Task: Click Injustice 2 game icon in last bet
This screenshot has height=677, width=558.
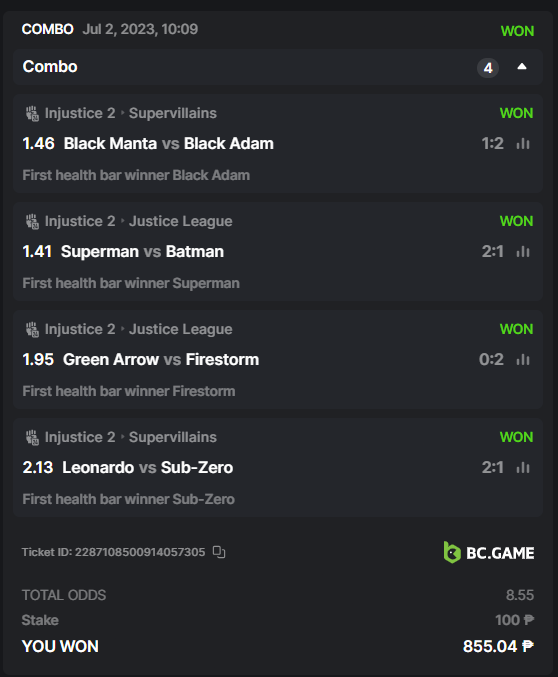Action: point(32,437)
